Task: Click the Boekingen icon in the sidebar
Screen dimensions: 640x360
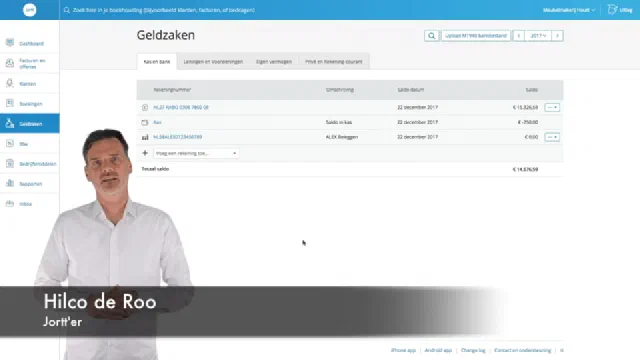Action: pyautogui.click(x=10, y=103)
